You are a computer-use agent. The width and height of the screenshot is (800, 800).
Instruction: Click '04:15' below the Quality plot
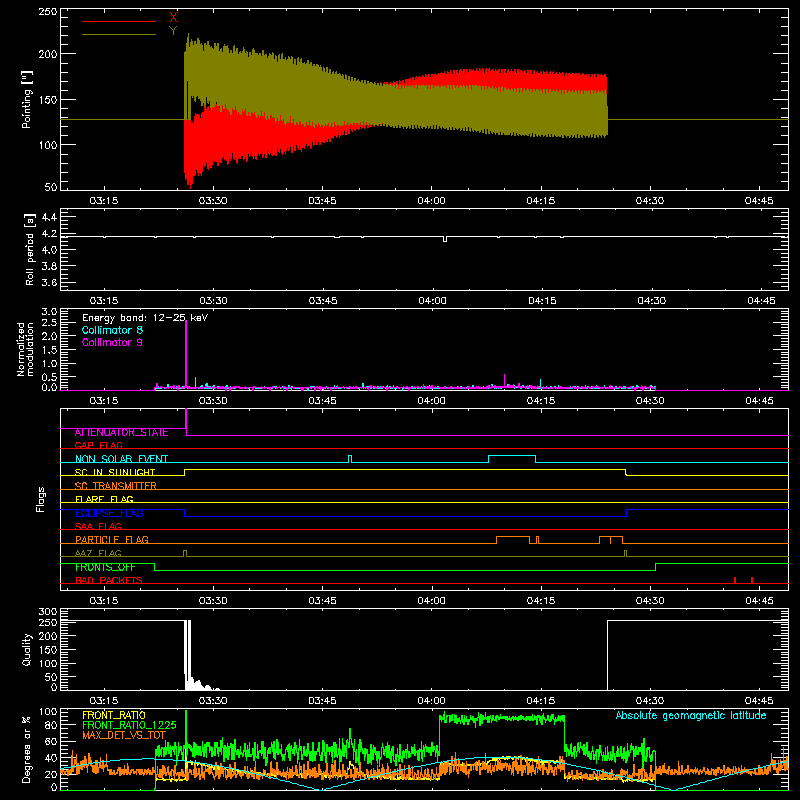pyautogui.click(x=540, y=701)
